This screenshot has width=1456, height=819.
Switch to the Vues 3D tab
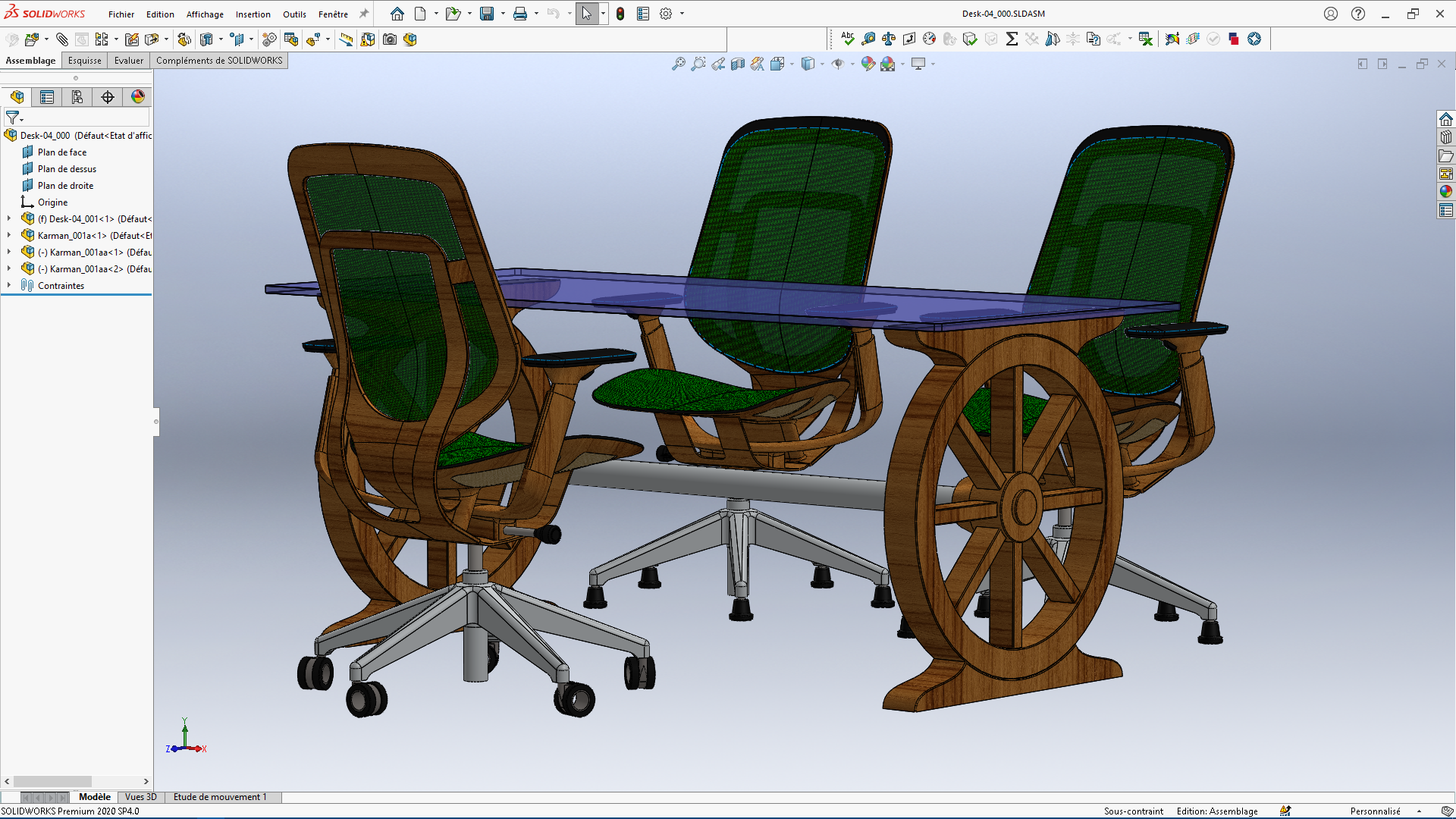140,797
